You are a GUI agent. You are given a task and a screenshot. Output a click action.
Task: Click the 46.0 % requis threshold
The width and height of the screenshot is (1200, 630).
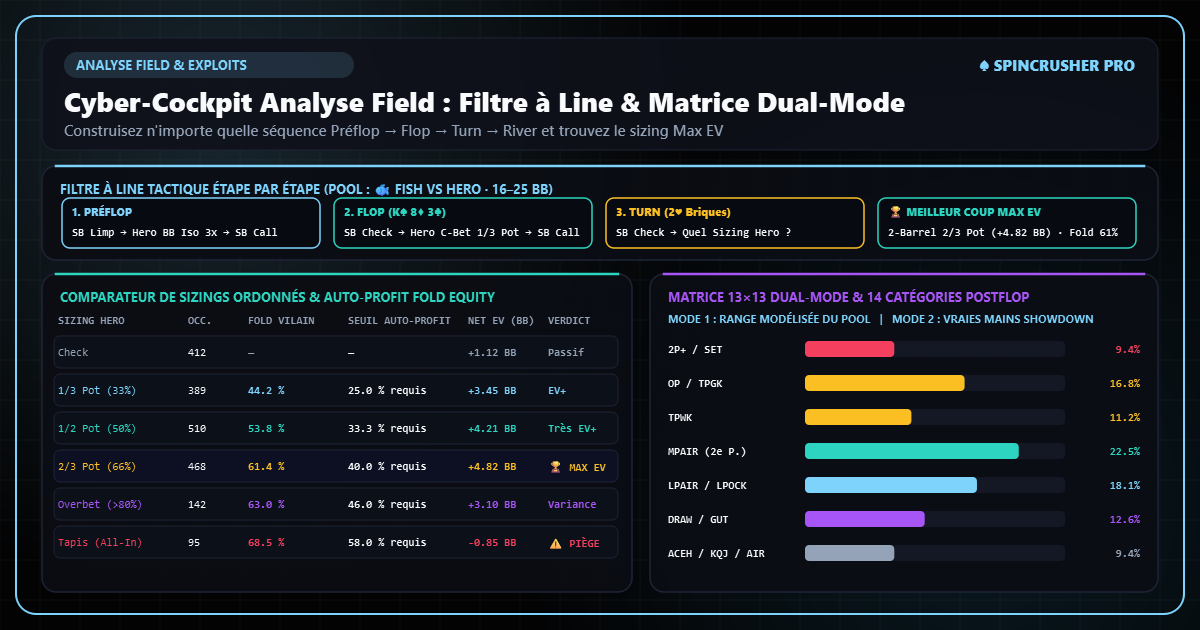(387, 505)
